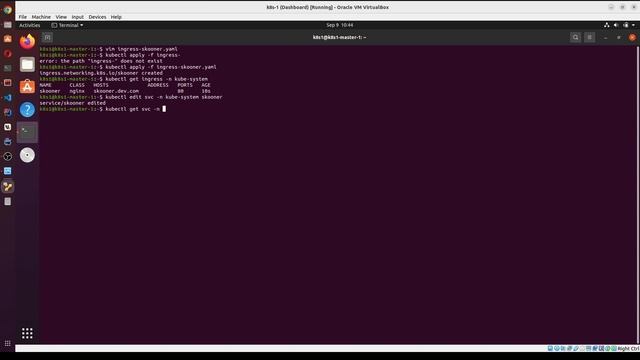640x360 pixels.
Task: Click the highlighted key-shaped icon in the host launcher
Action: (8, 187)
